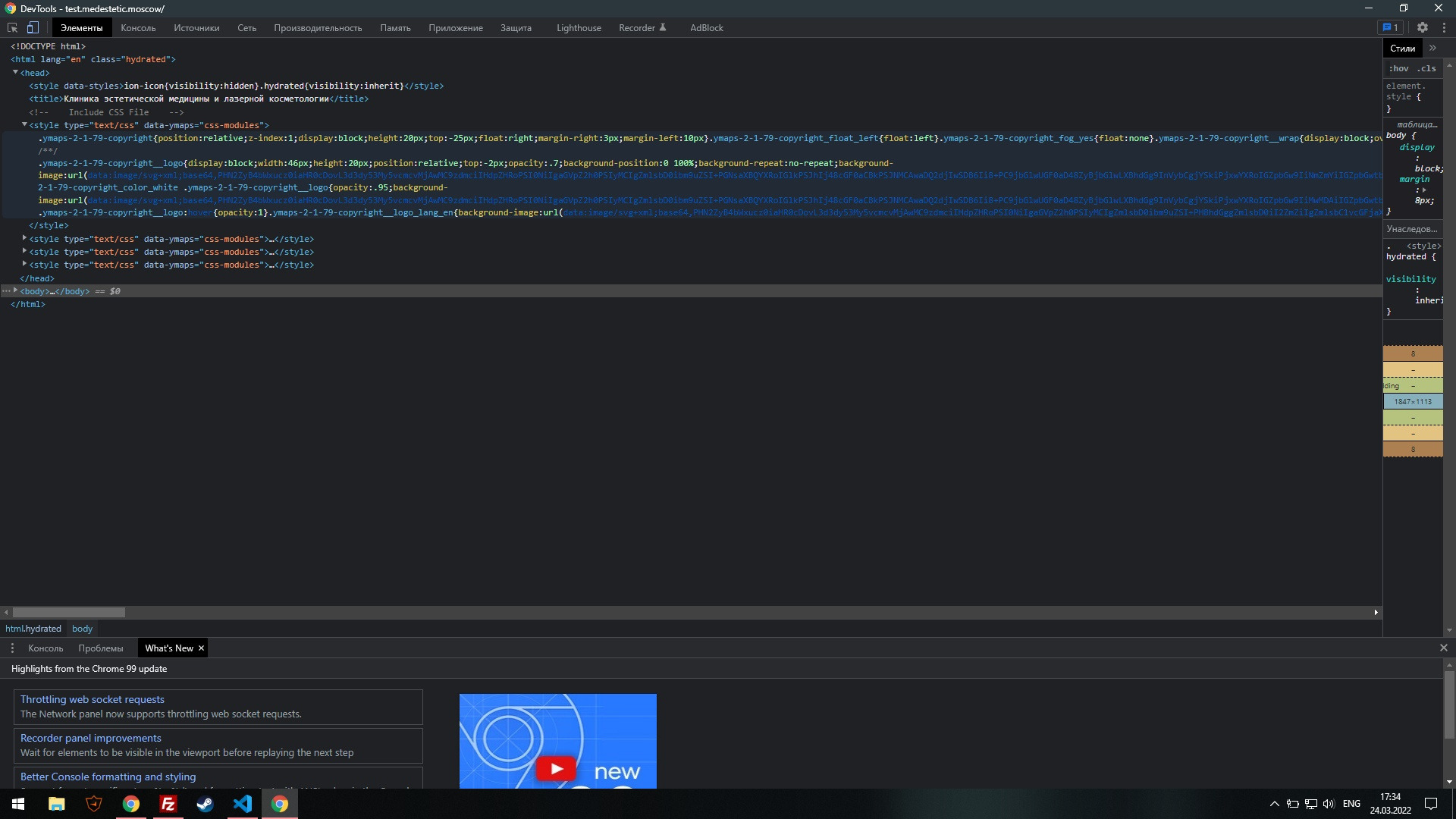Select the Стили pane tab
This screenshot has width=1456, height=819.
(1402, 48)
